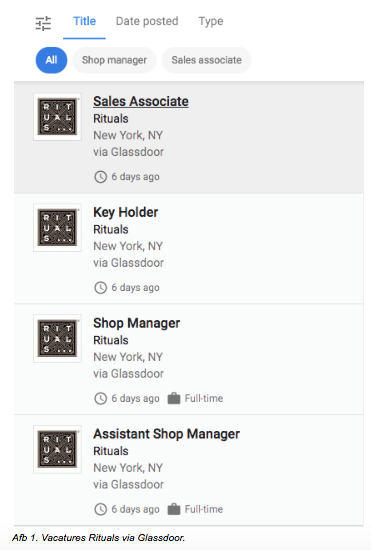
Task: Open the filter sliders icon
Action: click(43, 23)
